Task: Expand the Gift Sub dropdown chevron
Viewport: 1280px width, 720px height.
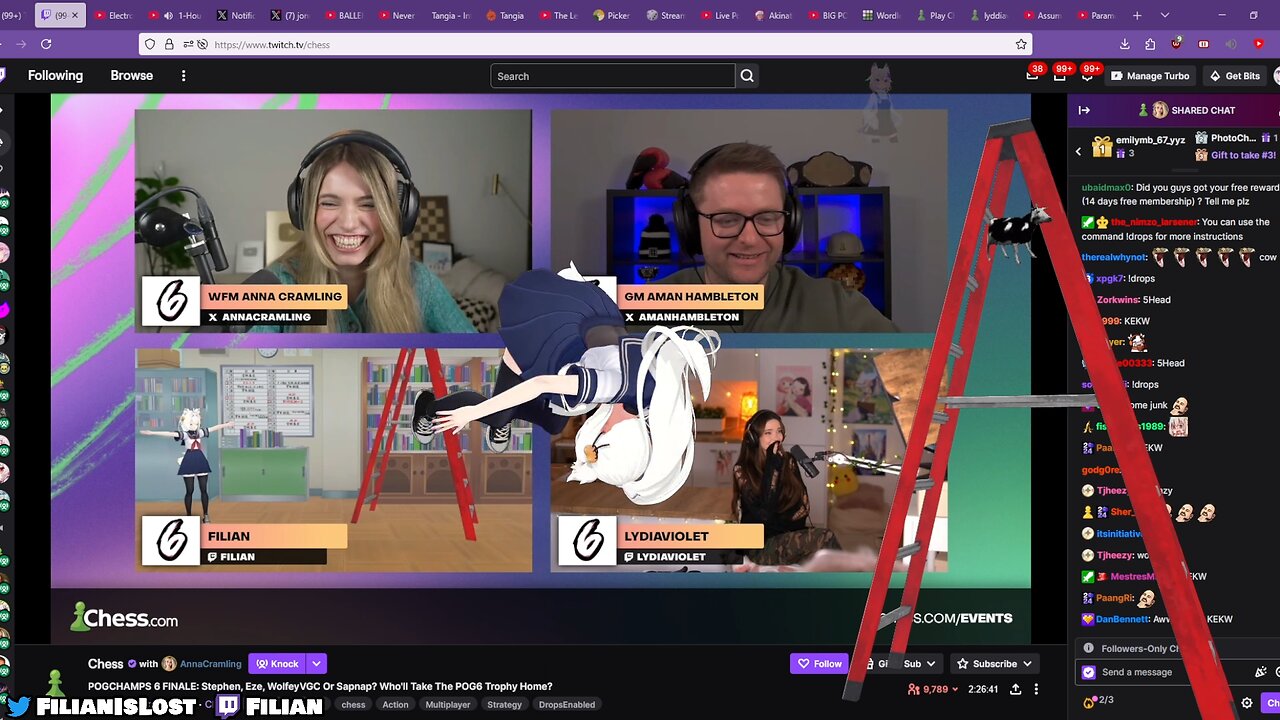Action: pos(931,663)
